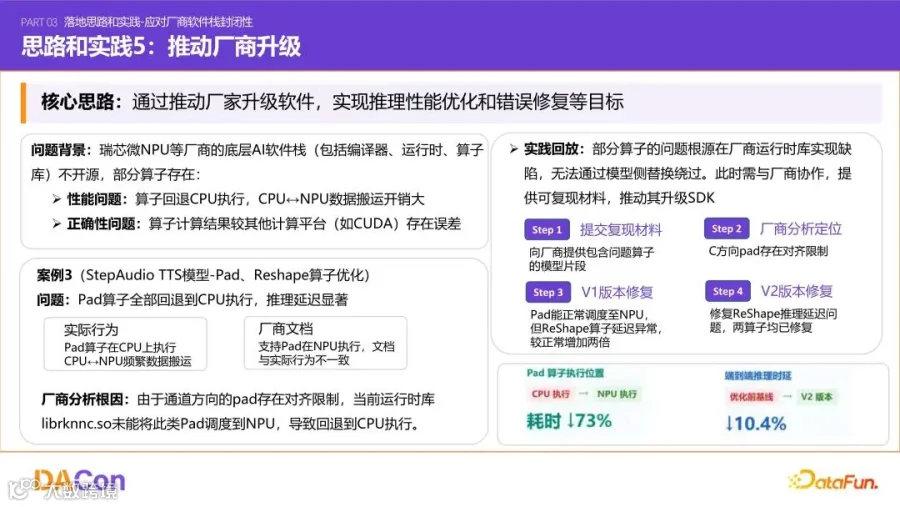Click the ↓10.4% value
This screenshot has width=900, height=507.
(x=755, y=424)
